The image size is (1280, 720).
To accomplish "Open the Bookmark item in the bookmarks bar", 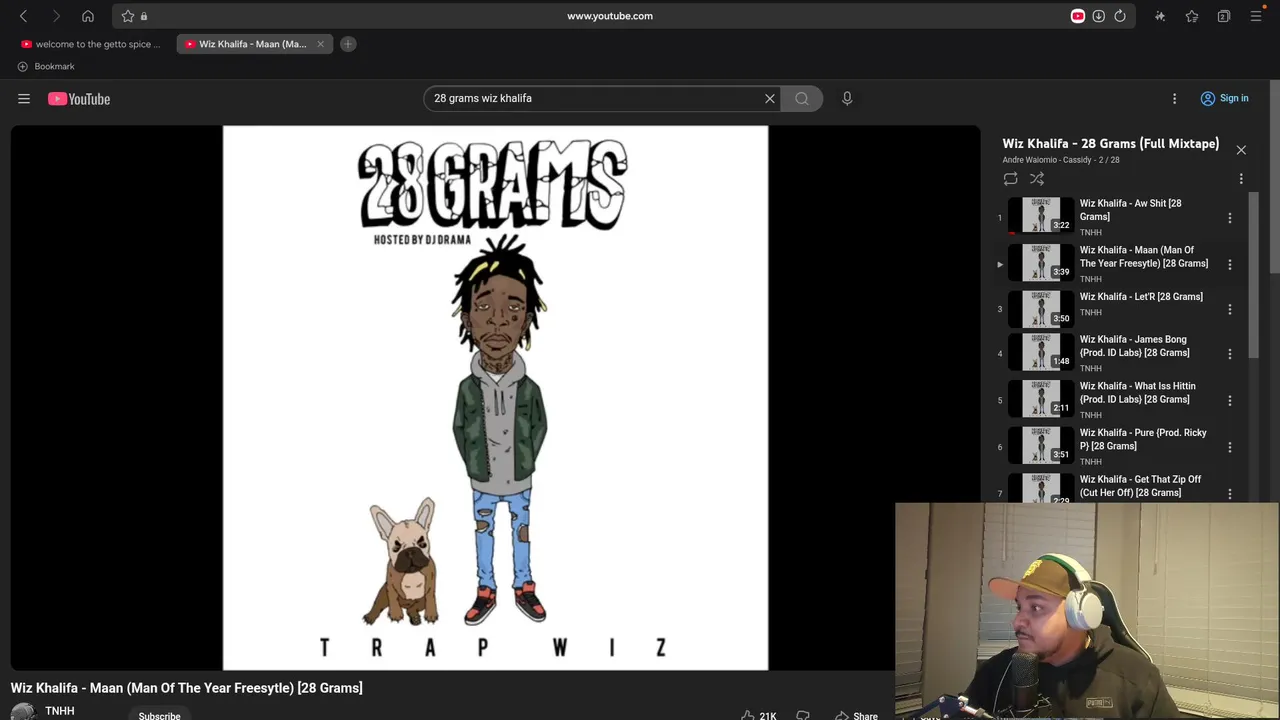I will click(46, 66).
